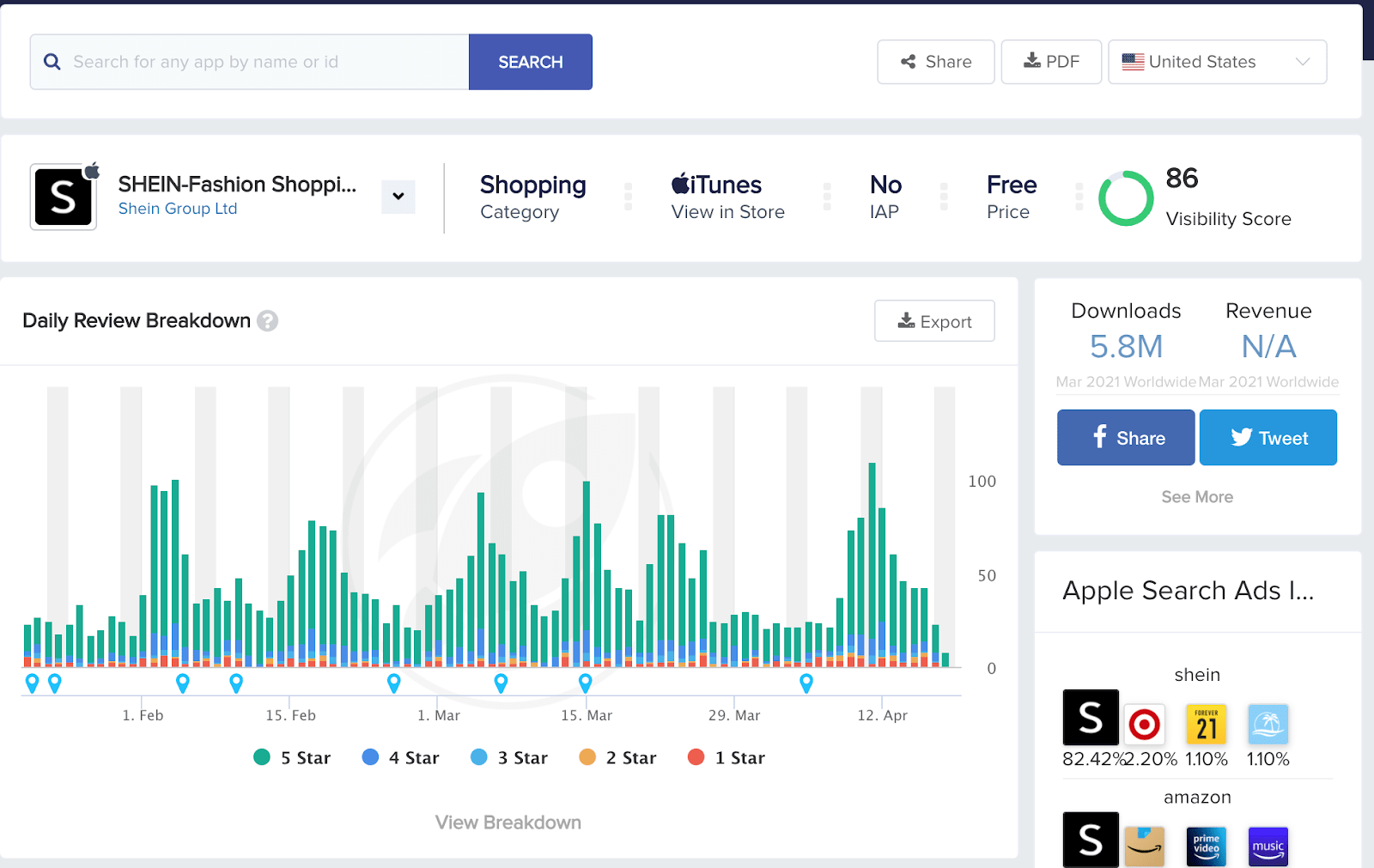Click the Daily Review Breakdown help icon
This screenshot has height=868, width=1374.
pyautogui.click(x=268, y=320)
